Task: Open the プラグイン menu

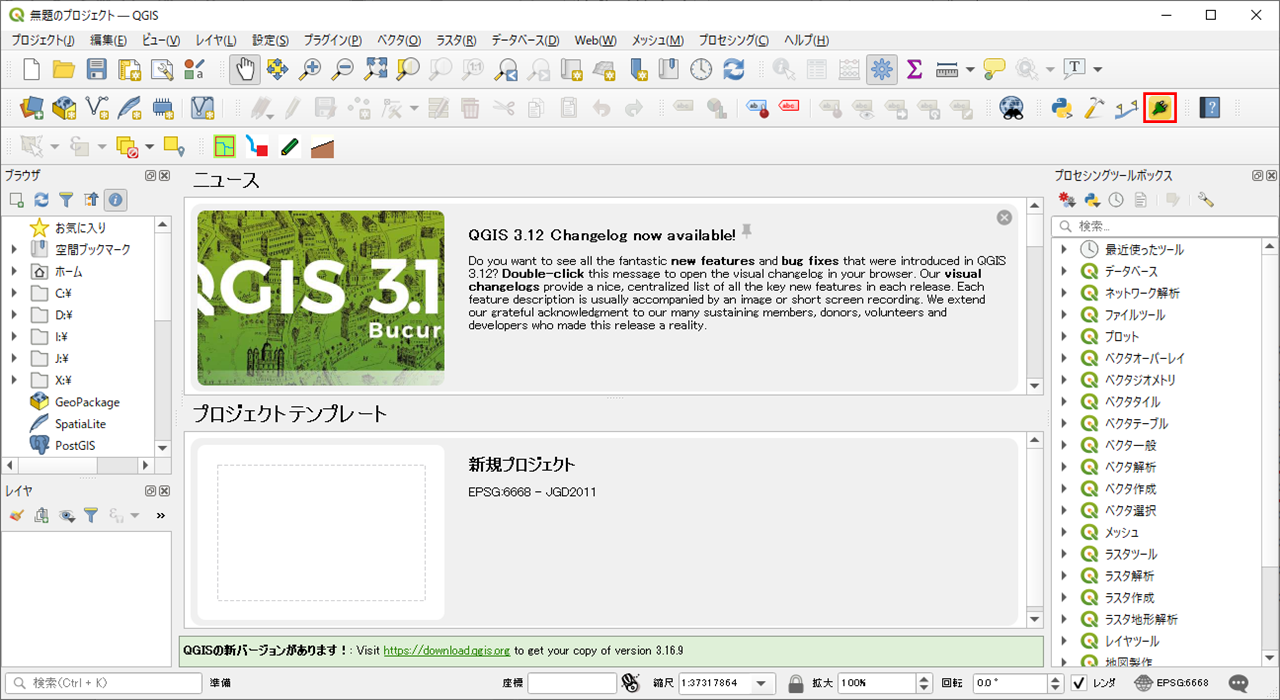Action: [x=333, y=40]
